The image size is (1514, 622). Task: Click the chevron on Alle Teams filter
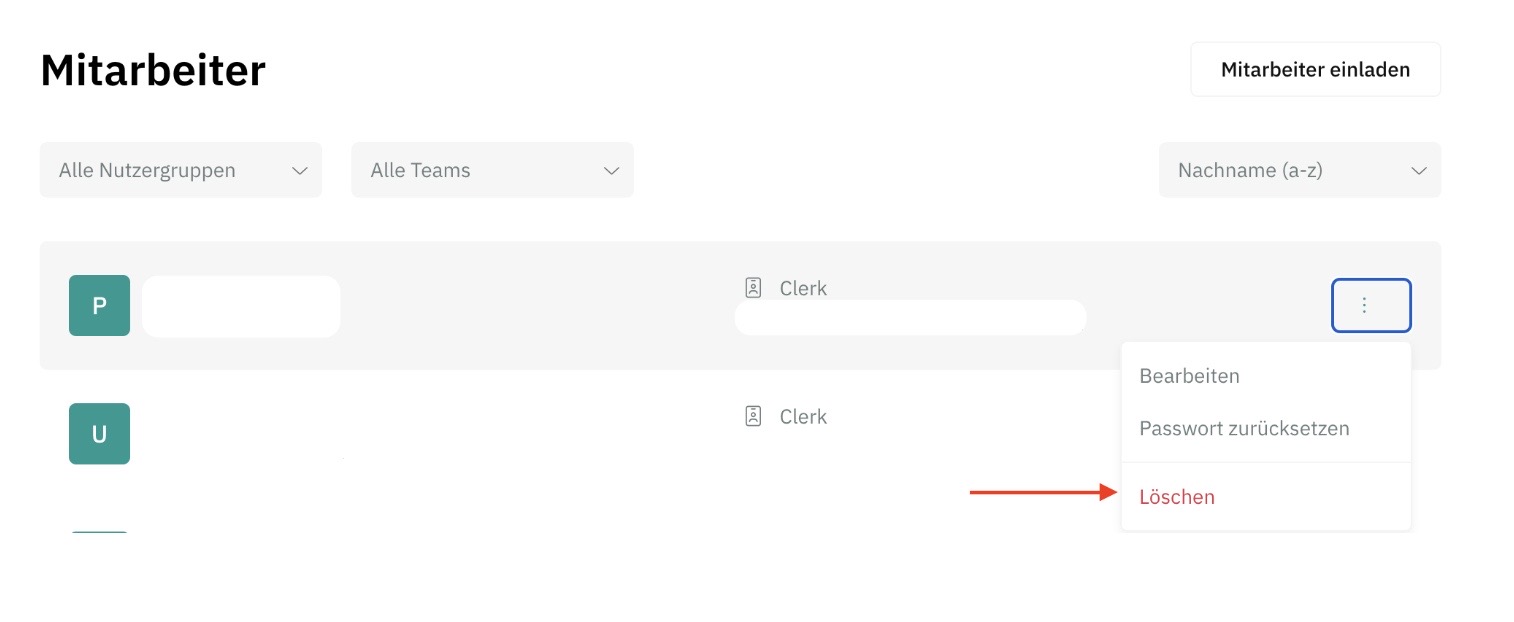click(x=611, y=170)
